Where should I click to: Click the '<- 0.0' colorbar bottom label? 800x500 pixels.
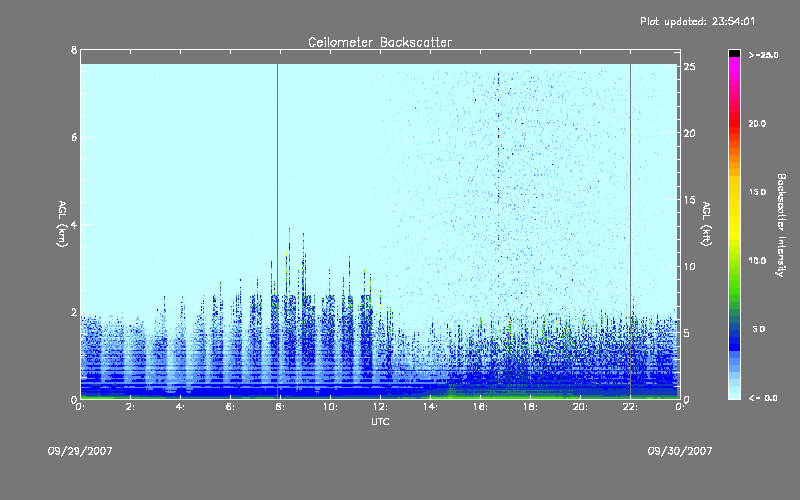764,398
